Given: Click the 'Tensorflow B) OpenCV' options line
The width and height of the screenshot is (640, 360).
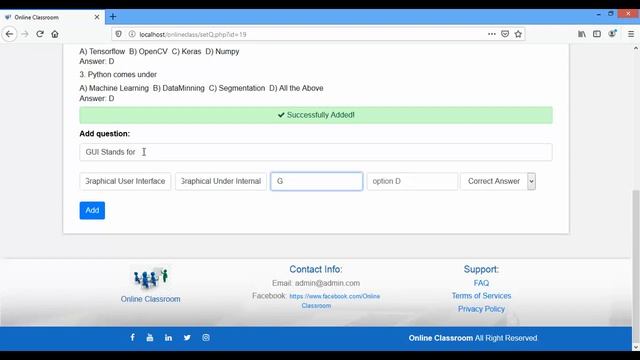Looking at the screenshot, I should (x=159, y=51).
